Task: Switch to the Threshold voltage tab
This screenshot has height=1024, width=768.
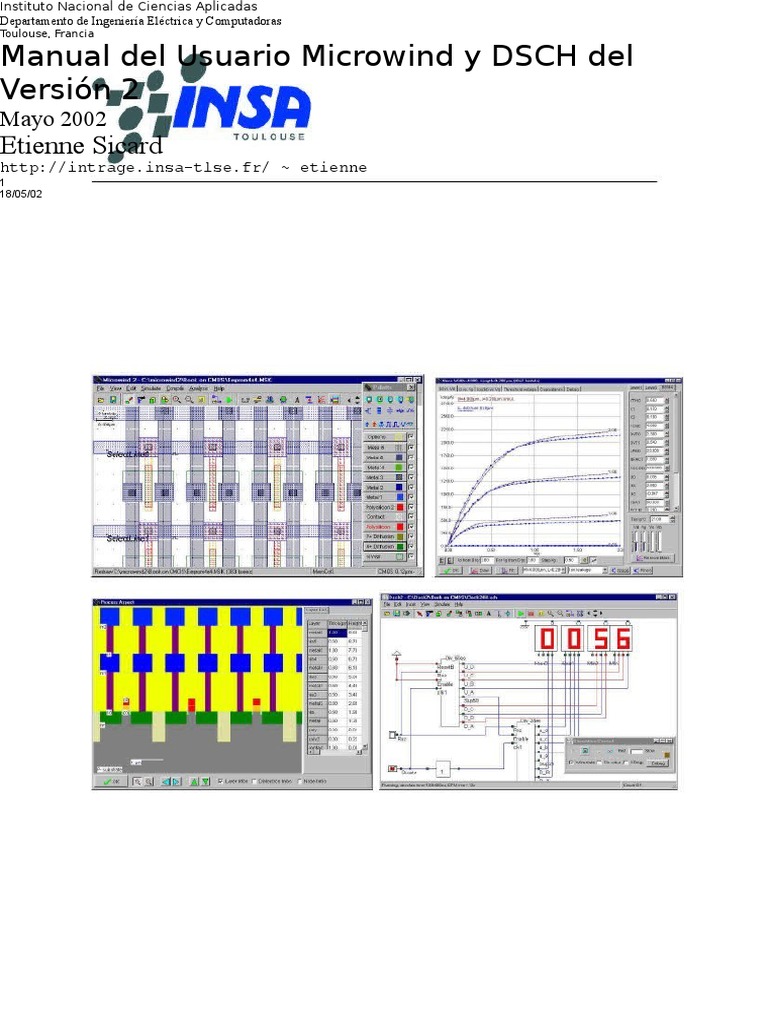Action: (x=520, y=389)
